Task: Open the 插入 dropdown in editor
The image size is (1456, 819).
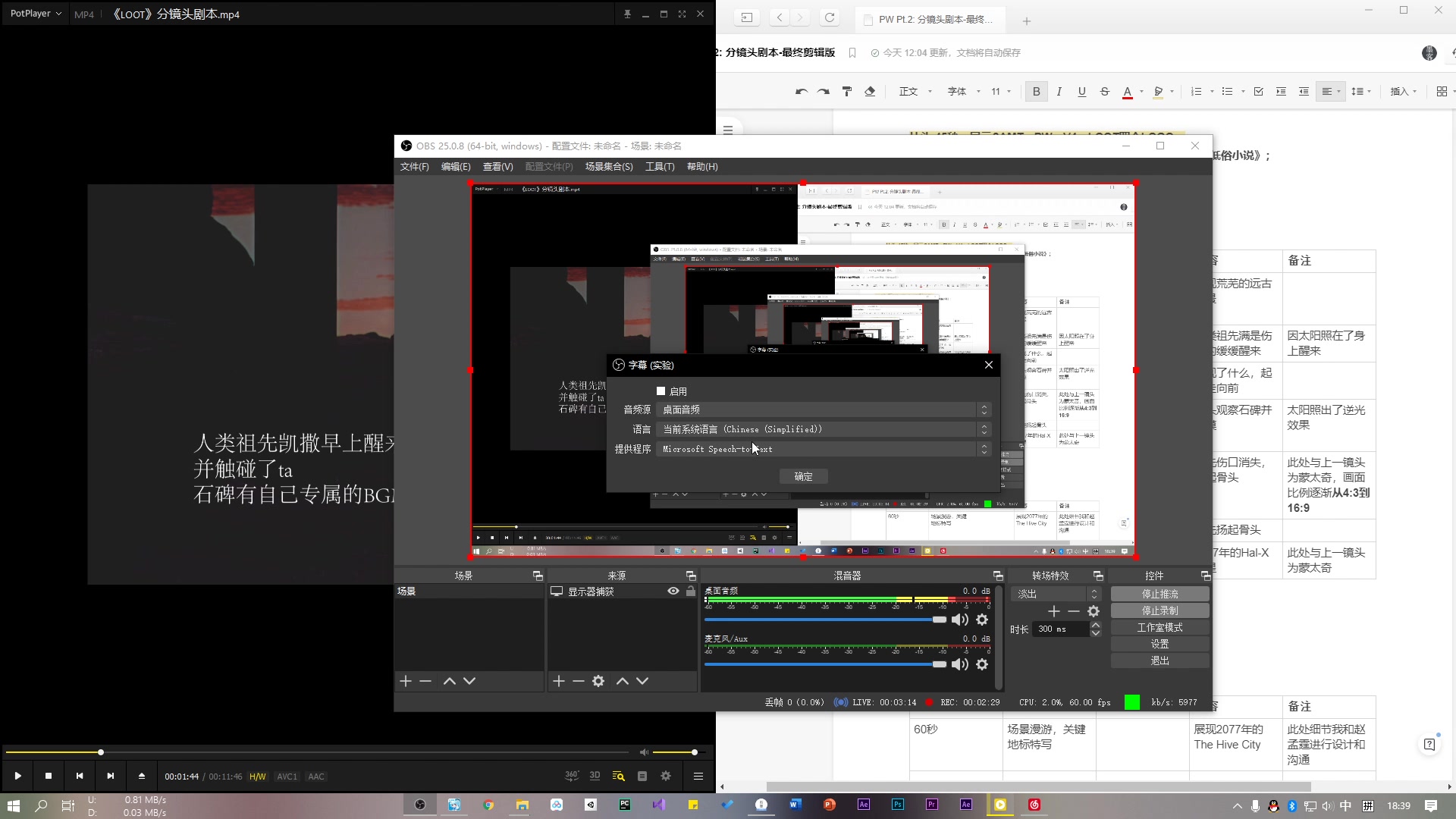Action: [x=1404, y=92]
